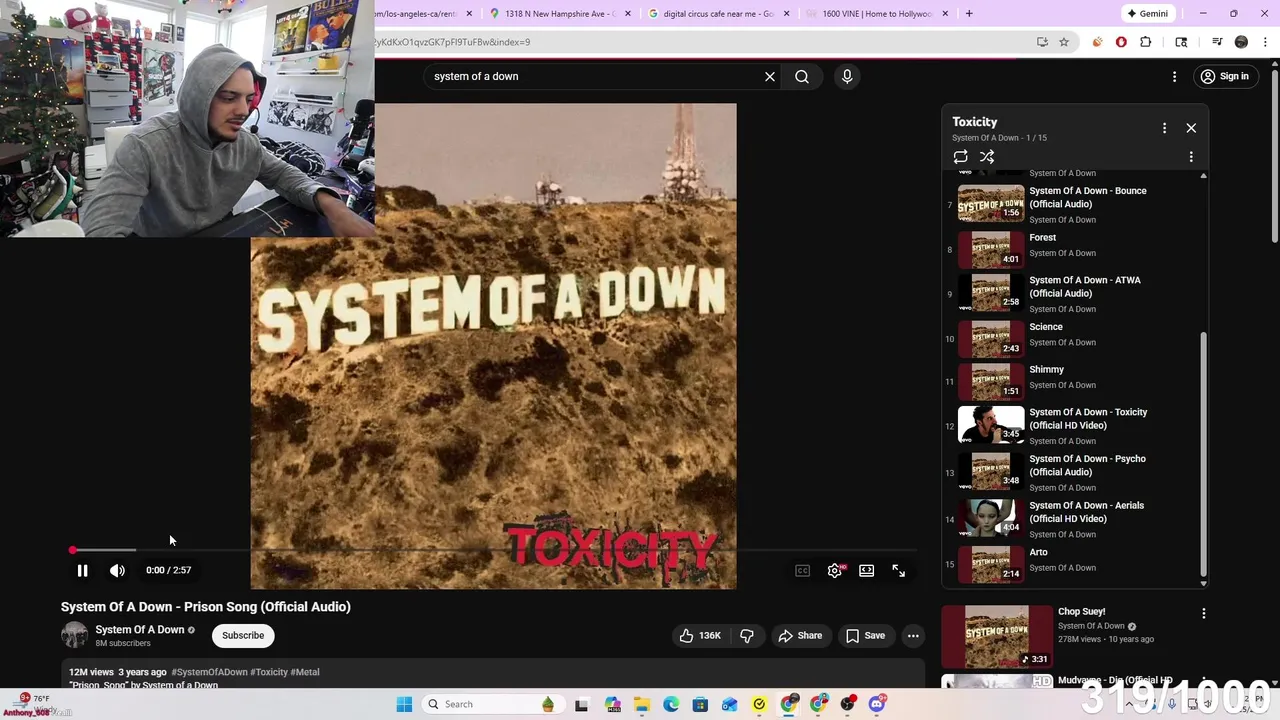Open the System Of A Down channel name link
Screen dimensions: 1280x720
[x=140, y=629]
